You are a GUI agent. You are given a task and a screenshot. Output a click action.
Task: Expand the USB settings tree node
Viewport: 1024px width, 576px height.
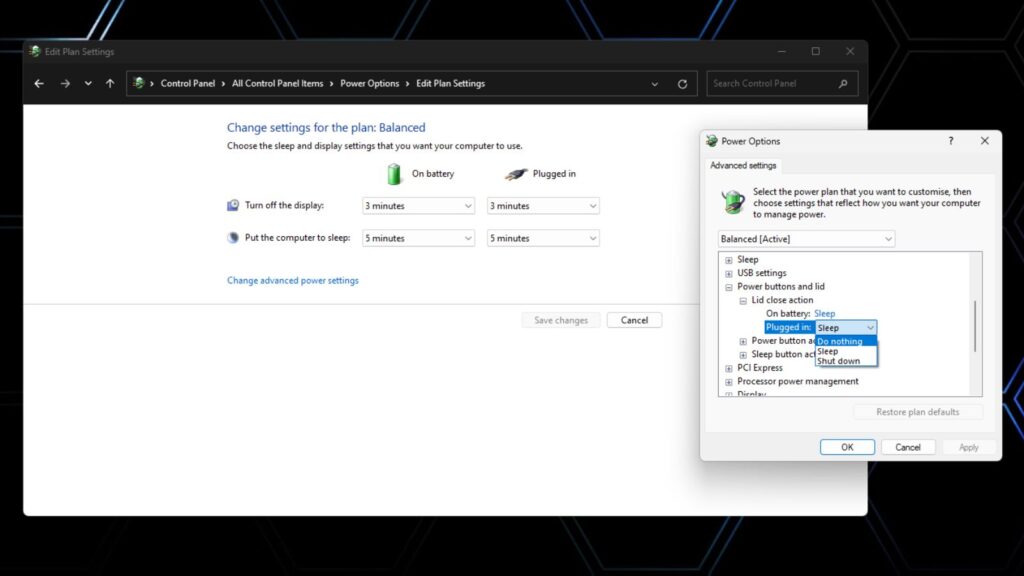pyautogui.click(x=729, y=273)
